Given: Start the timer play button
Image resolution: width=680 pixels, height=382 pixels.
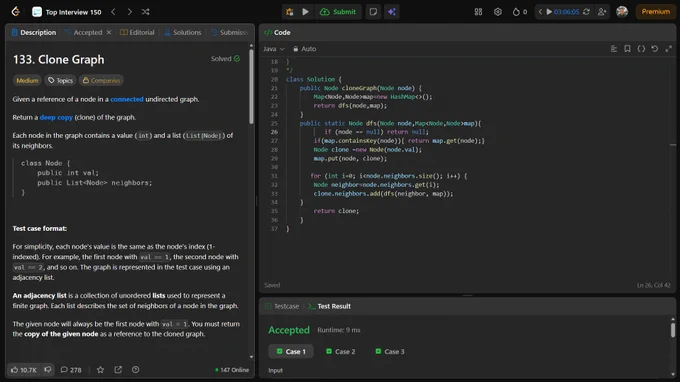Looking at the screenshot, I should 549,12.
